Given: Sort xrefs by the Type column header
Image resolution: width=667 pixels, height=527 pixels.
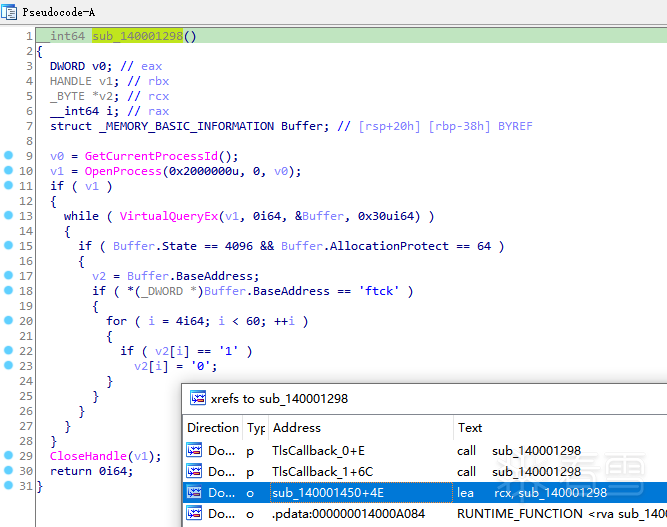Looking at the screenshot, I should [256, 427].
